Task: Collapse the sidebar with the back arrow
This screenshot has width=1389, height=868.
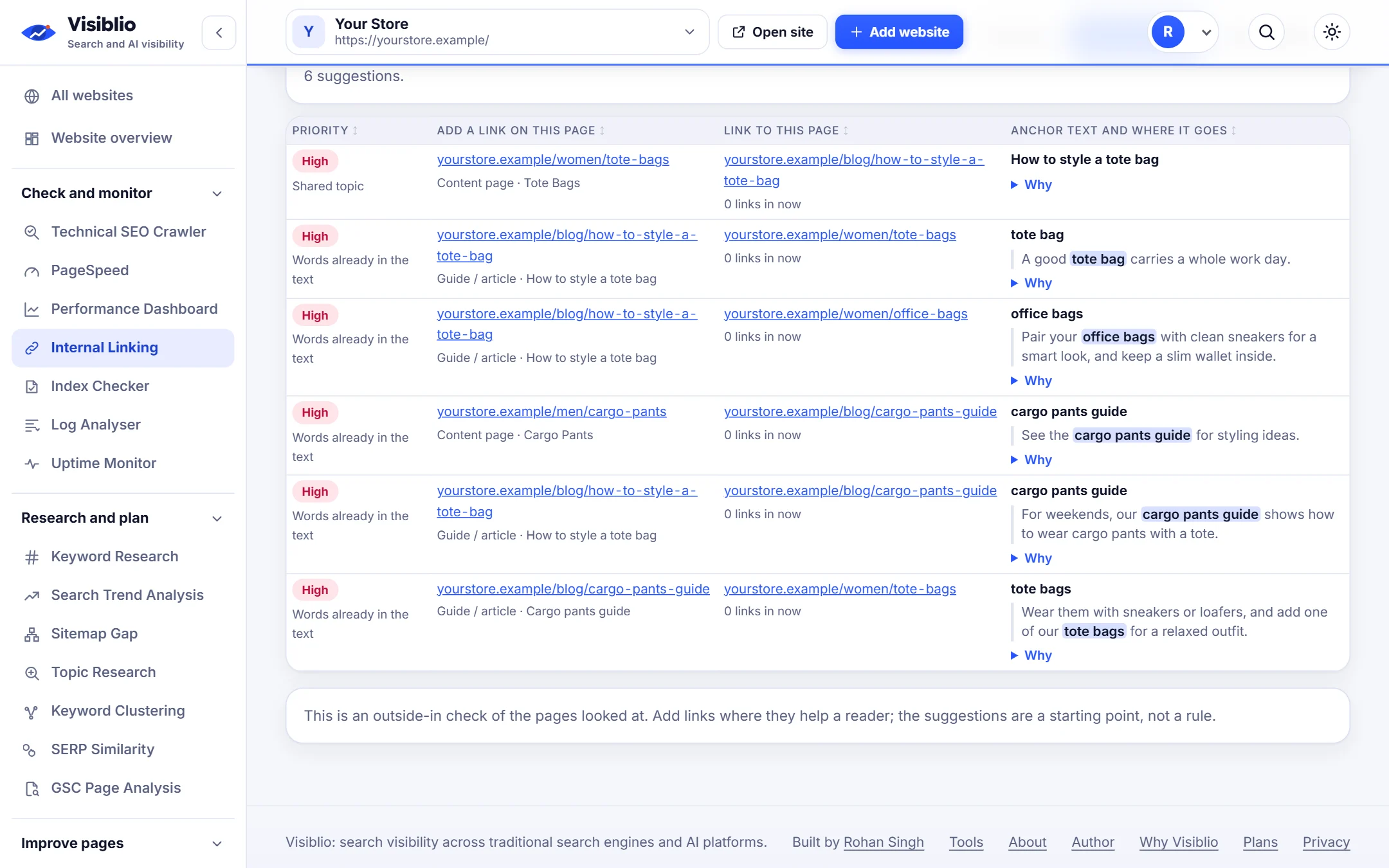Action: (x=219, y=33)
